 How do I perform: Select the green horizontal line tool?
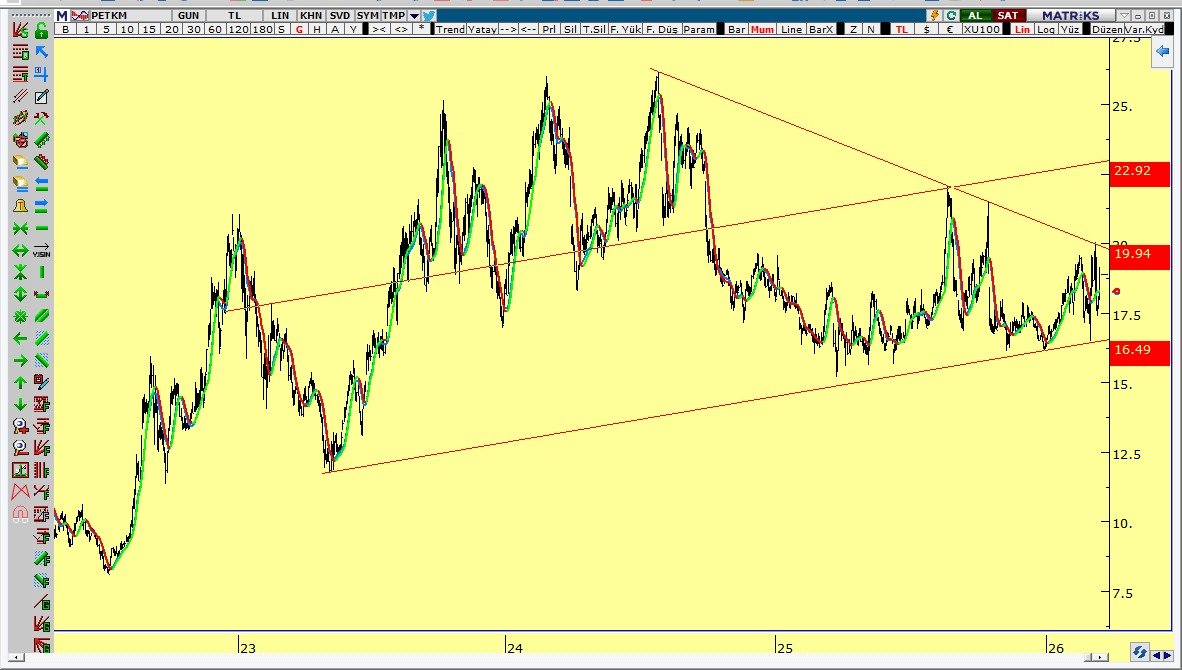[x=41, y=228]
